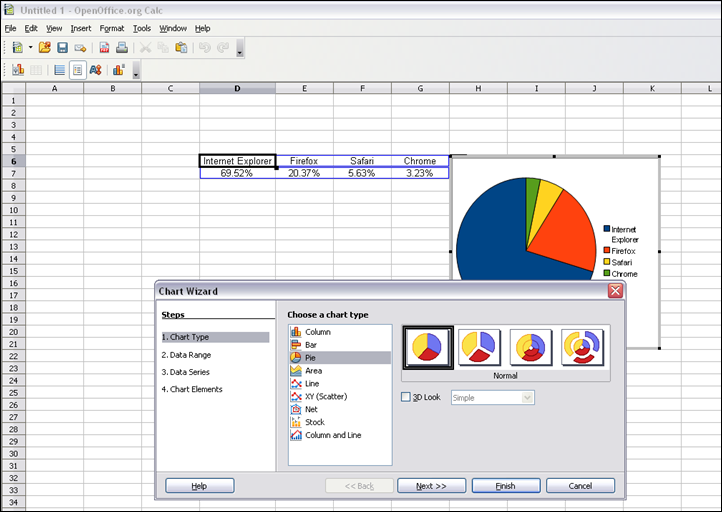Expand the New document dropdown arrow
Image resolution: width=722 pixels, height=512 pixels.
click(x=30, y=47)
